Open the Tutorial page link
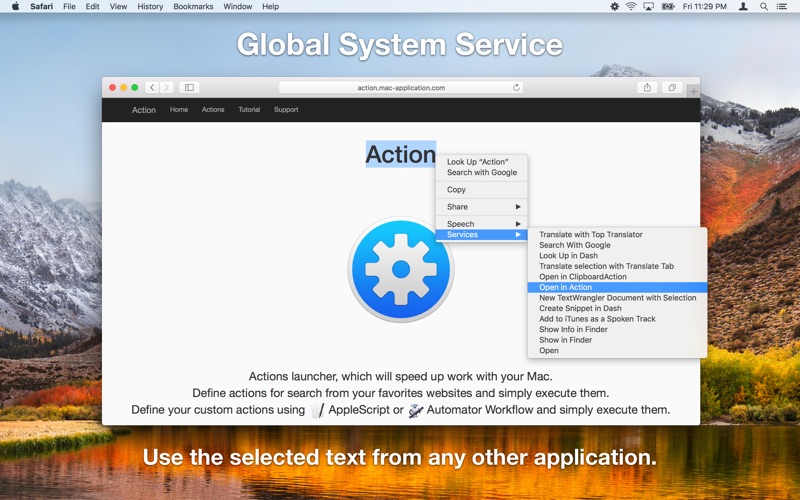This screenshot has height=500, width=800. [x=249, y=110]
